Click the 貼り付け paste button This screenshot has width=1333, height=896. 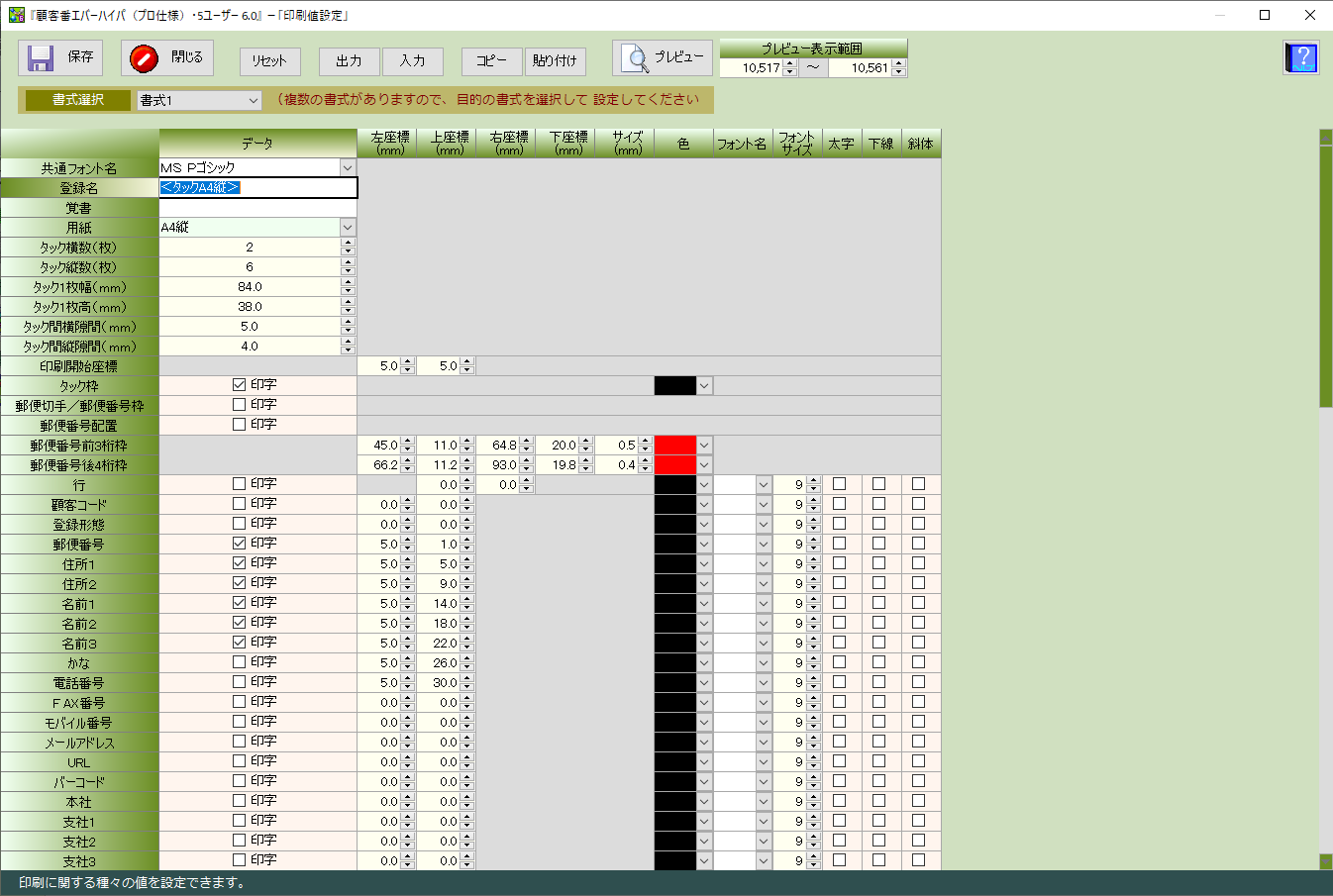[x=556, y=61]
